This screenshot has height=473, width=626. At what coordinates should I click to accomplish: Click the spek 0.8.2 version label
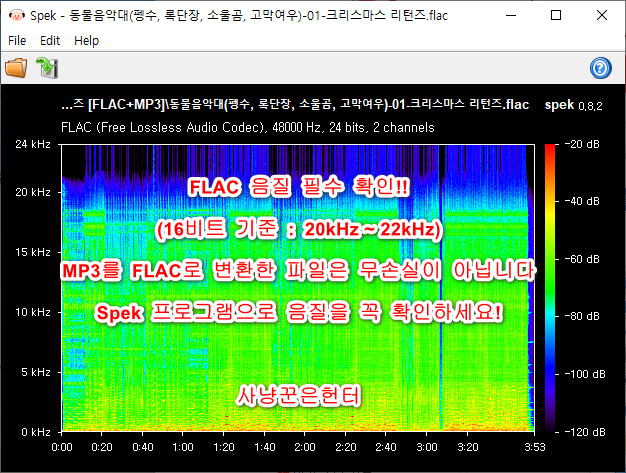[574, 105]
